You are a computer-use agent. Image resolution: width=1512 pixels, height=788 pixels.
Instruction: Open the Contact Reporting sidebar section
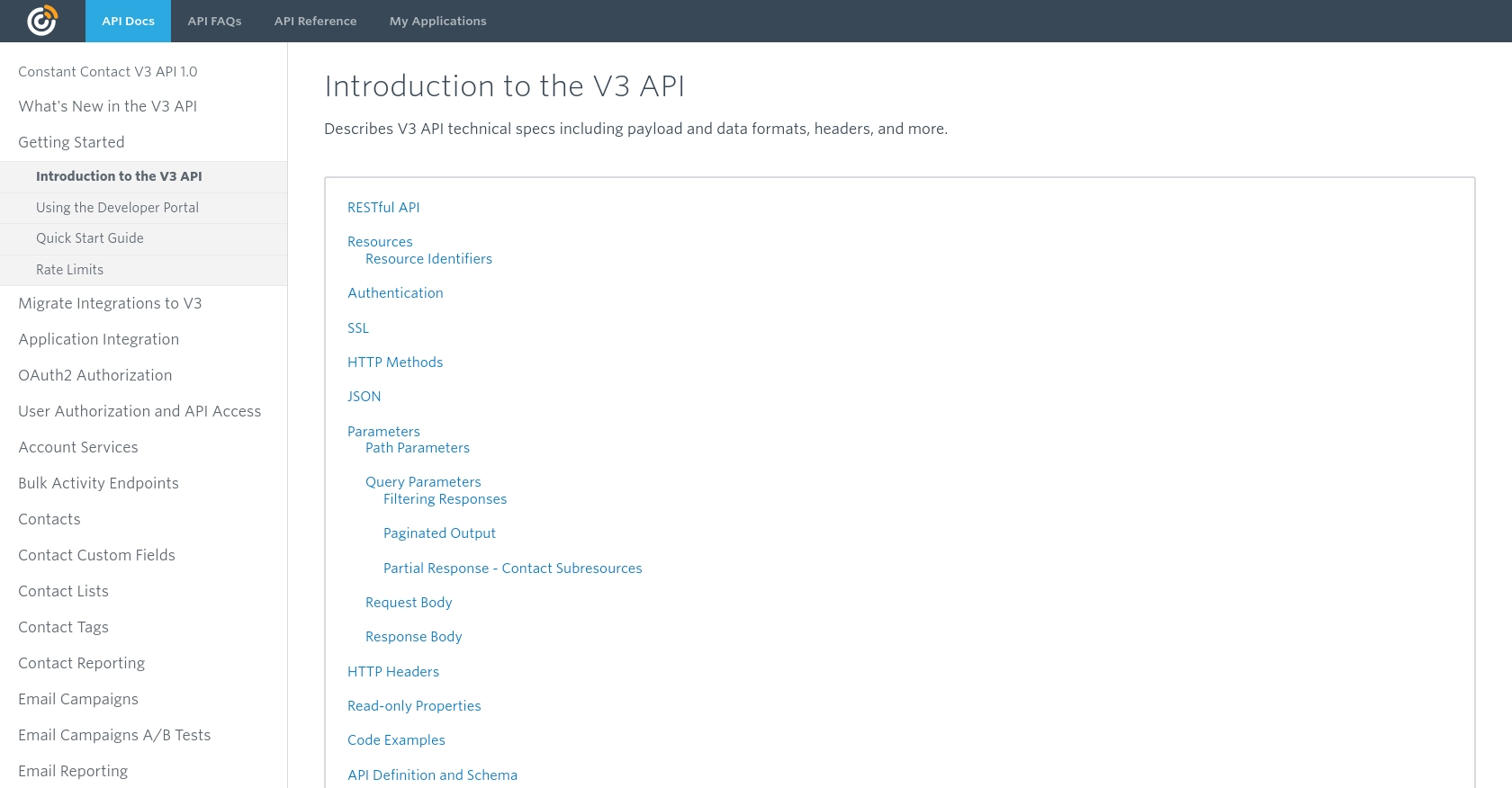pos(81,664)
